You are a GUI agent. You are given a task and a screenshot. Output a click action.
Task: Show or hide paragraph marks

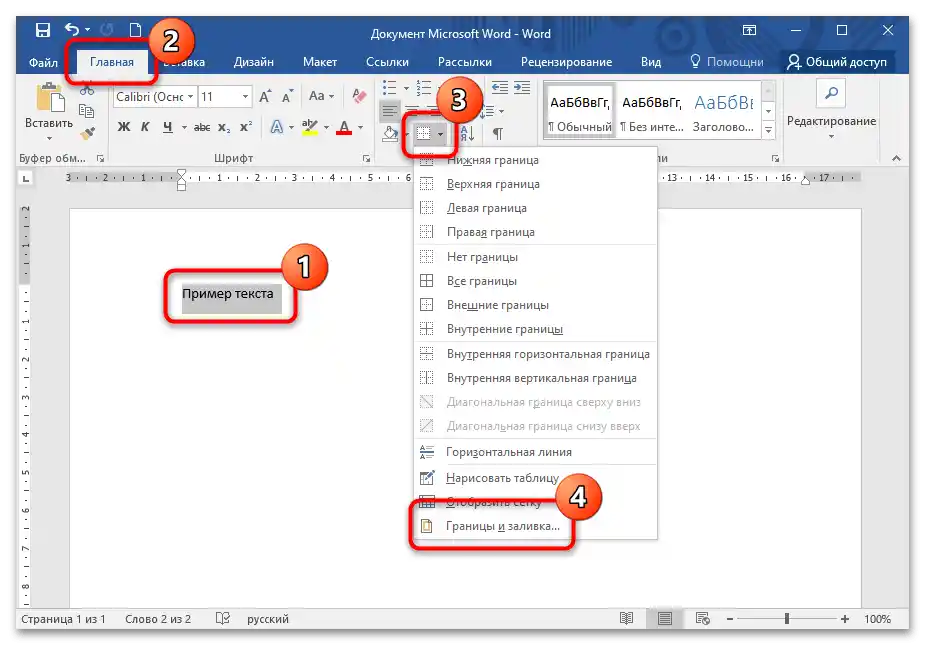coord(498,134)
